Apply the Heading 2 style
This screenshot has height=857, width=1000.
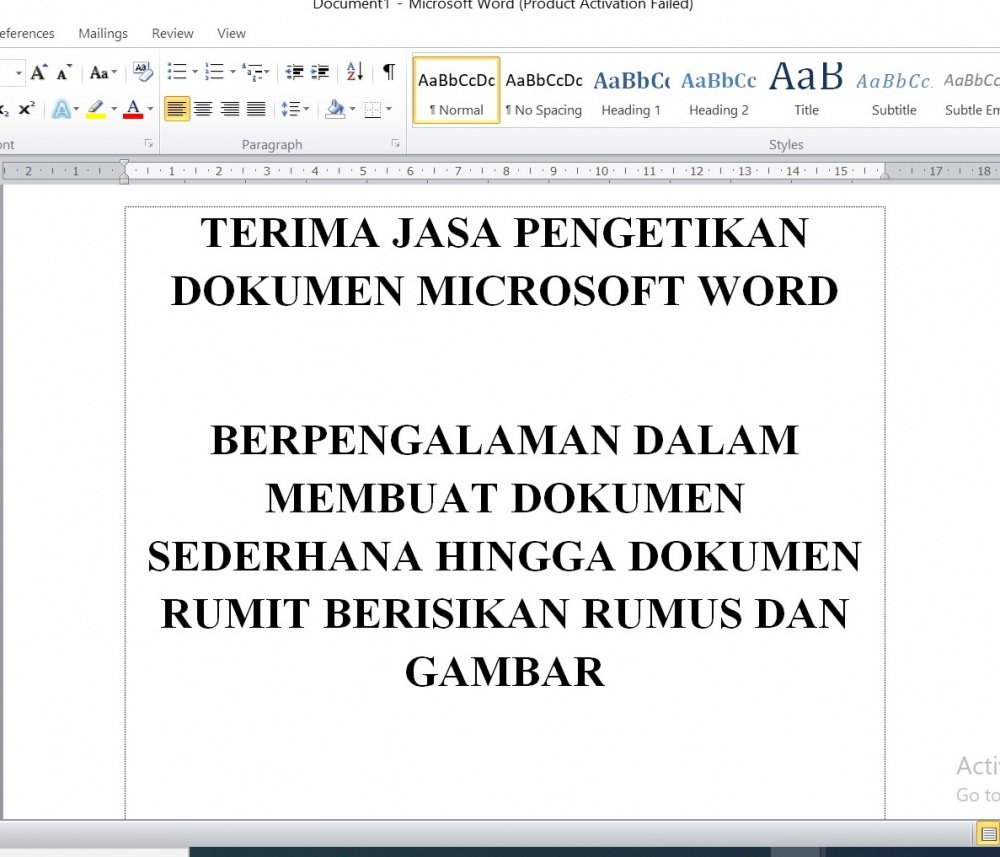click(719, 90)
